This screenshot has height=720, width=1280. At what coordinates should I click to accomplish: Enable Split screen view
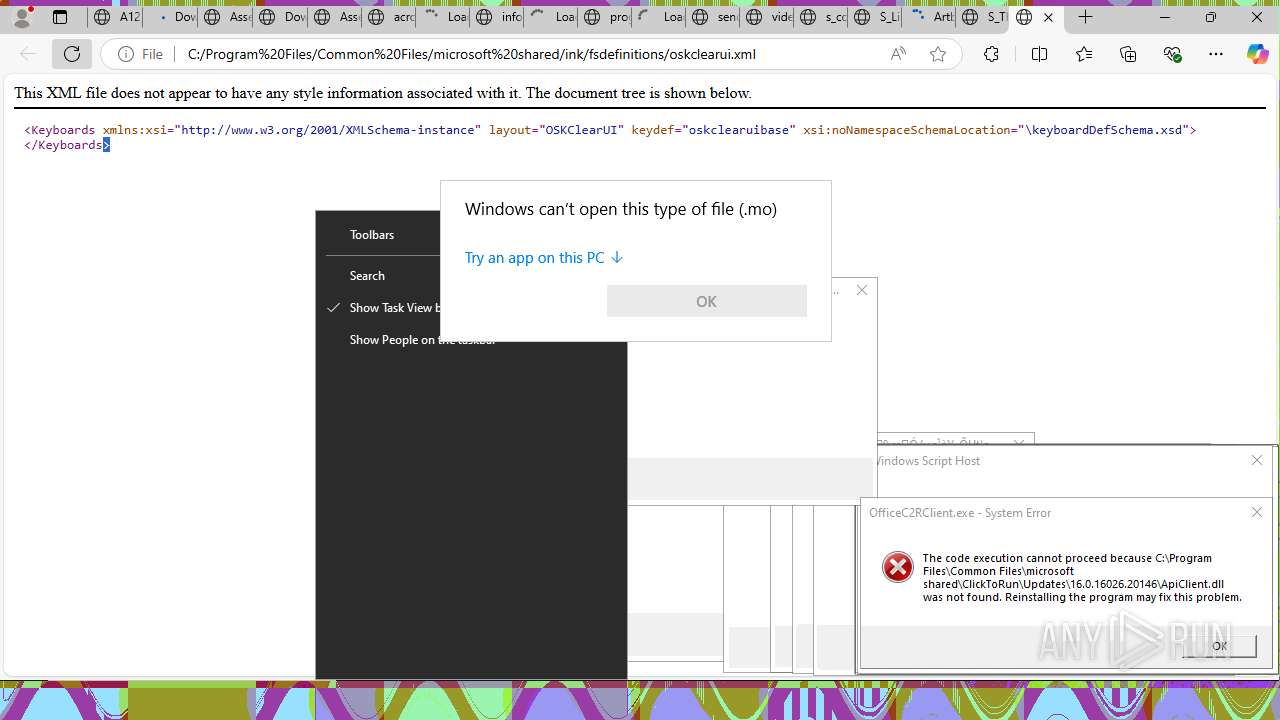(1039, 54)
